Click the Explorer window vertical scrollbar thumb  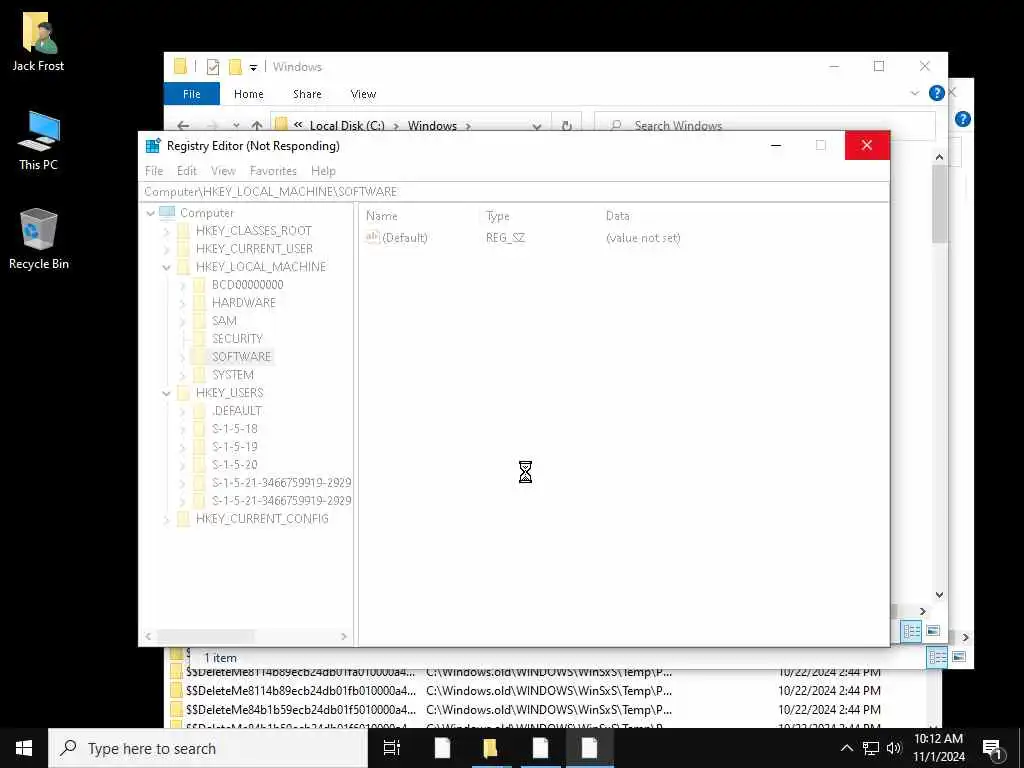[x=939, y=204]
